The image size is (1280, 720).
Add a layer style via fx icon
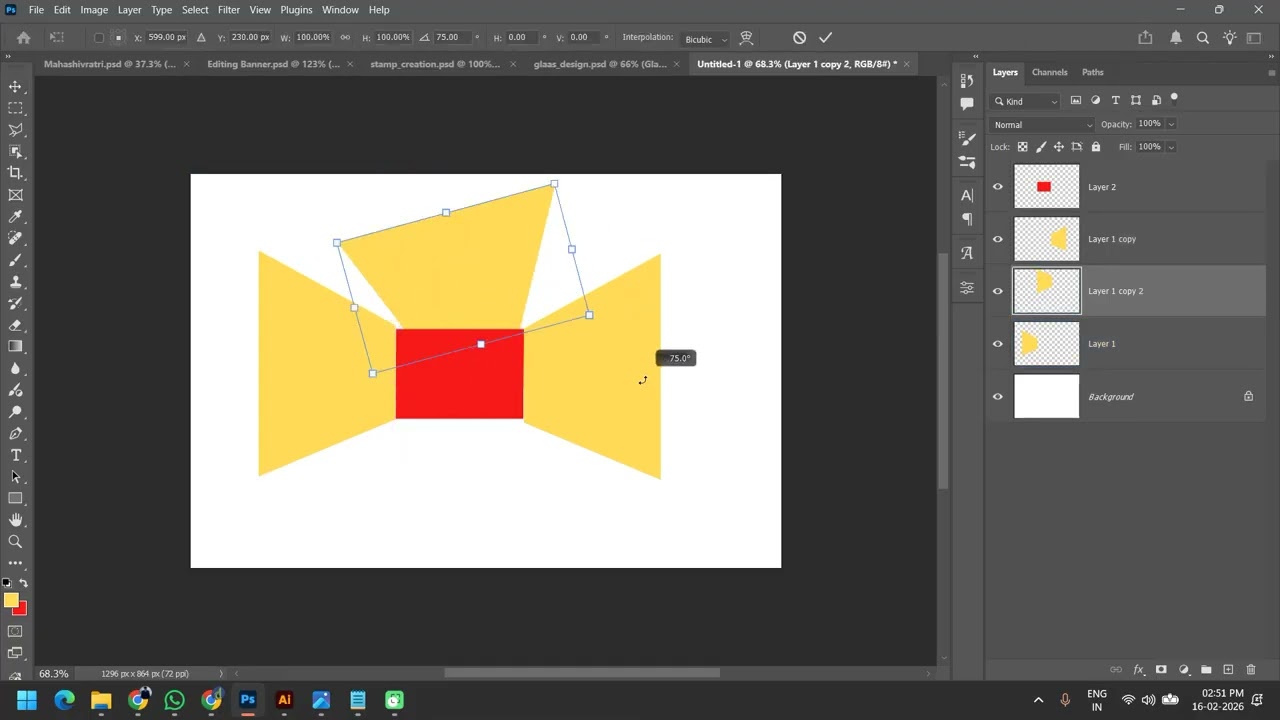coord(1138,669)
